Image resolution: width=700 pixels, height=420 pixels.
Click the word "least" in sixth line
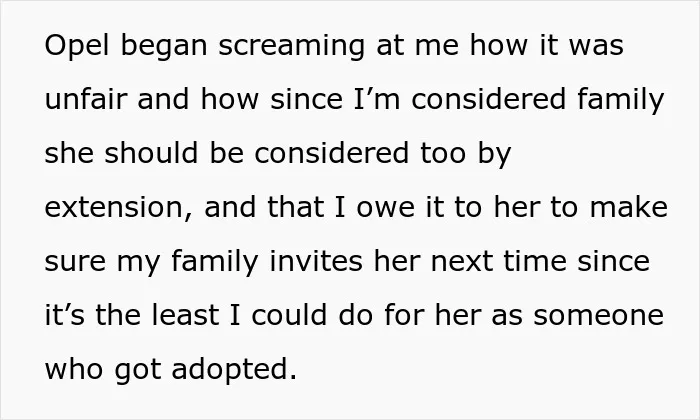pyautogui.click(x=185, y=315)
